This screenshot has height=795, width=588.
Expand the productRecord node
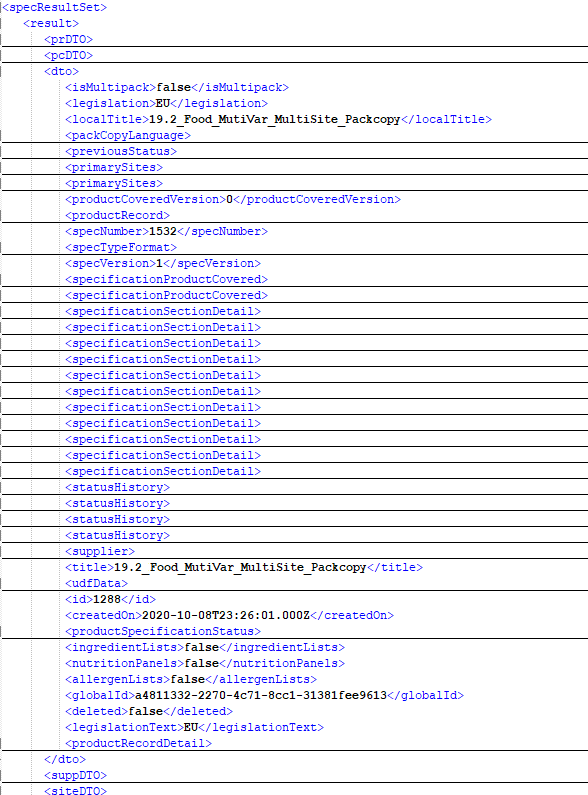pyautogui.click(x=117, y=215)
